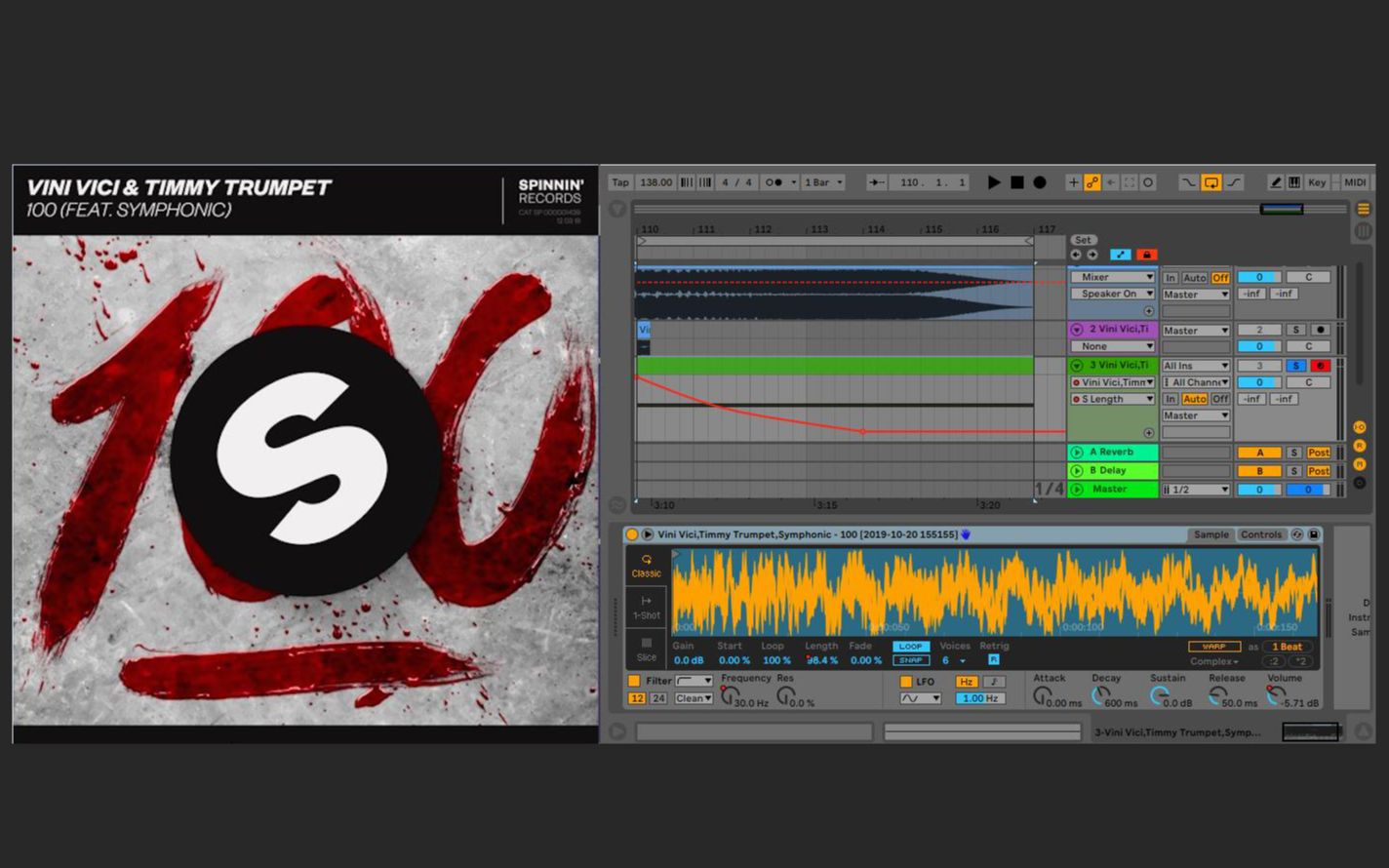Click the :2 halve tempo button
The height and width of the screenshot is (868, 1389).
(x=1274, y=661)
